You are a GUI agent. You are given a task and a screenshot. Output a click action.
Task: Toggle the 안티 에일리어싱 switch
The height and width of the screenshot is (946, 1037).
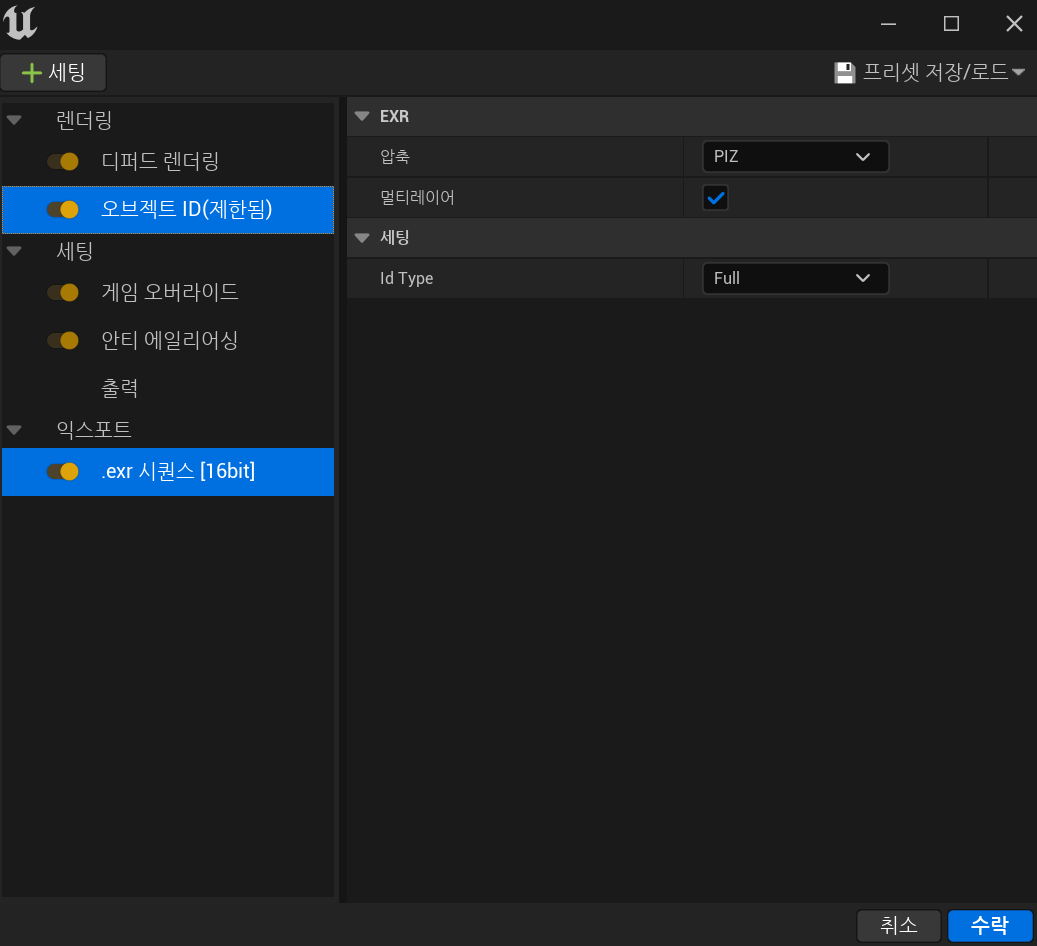[63, 340]
